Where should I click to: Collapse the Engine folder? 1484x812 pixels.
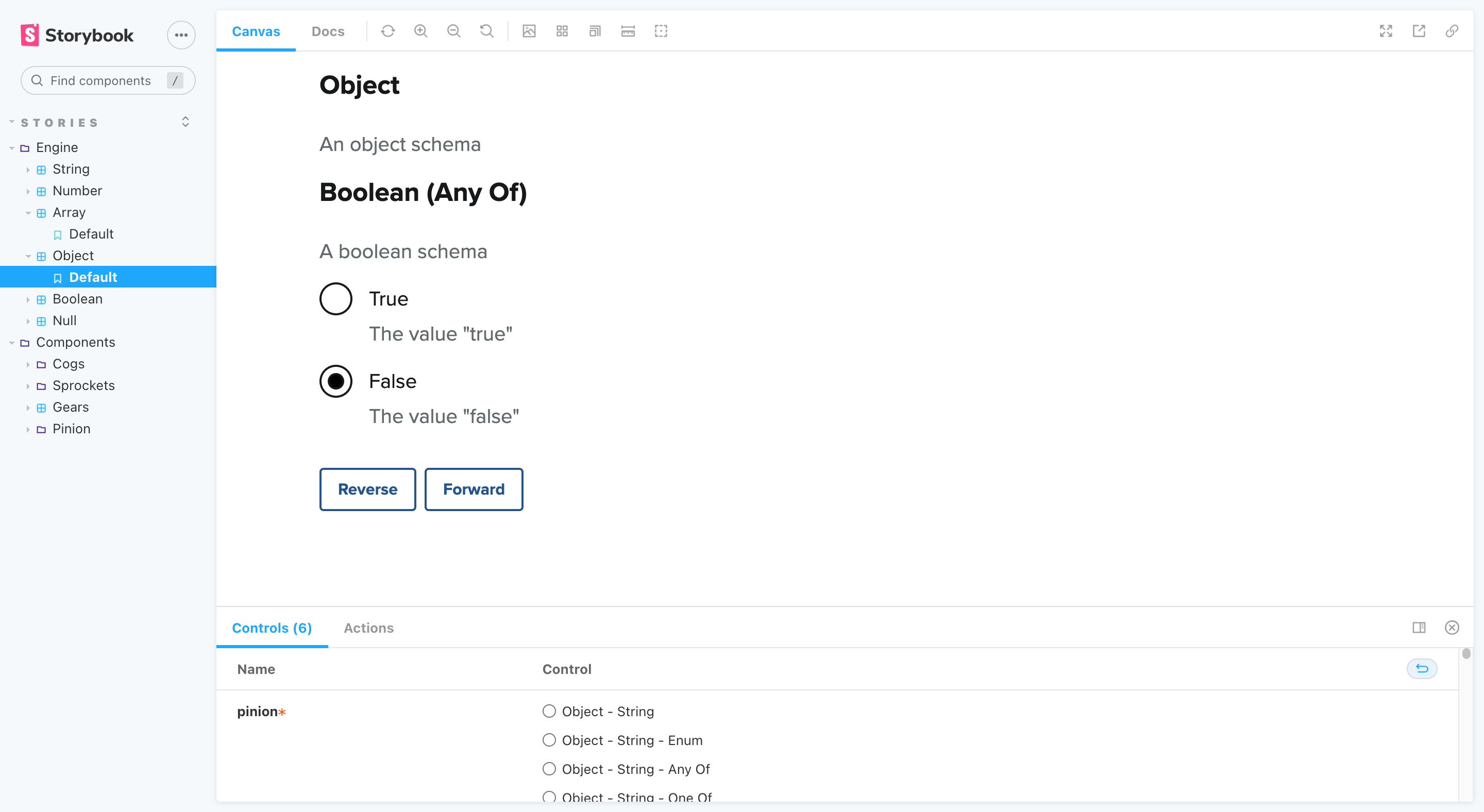(x=11, y=148)
